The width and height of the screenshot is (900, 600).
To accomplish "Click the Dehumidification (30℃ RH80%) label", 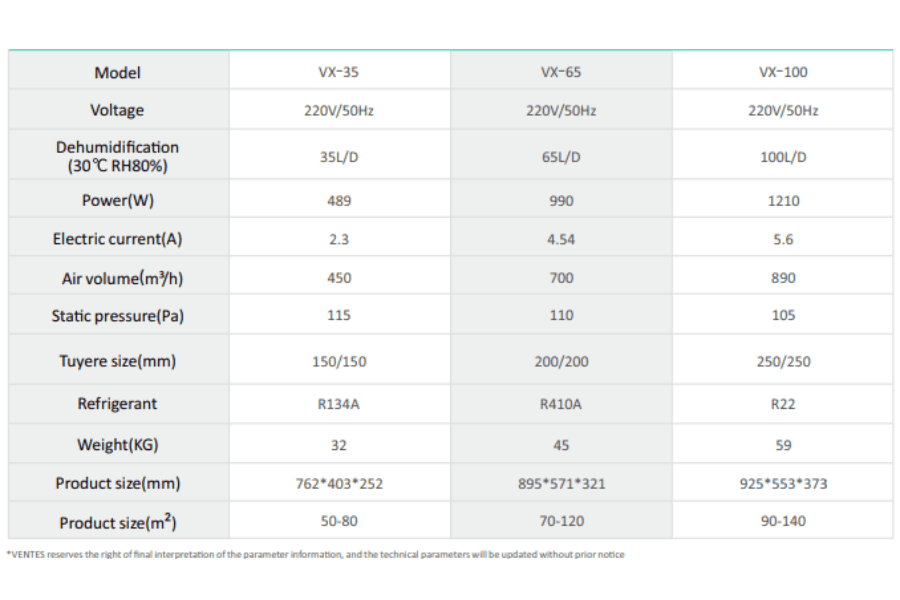I will [118, 156].
